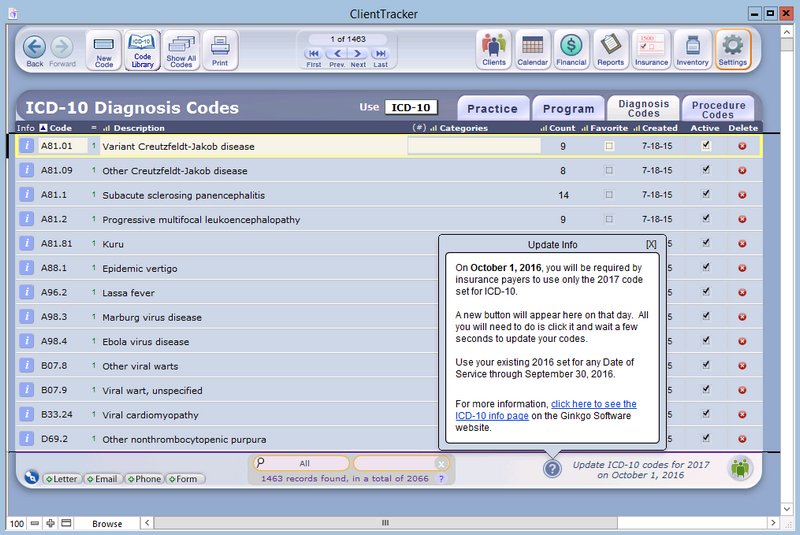The height and width of the screenshot is (535, 800).
Task: Toggle Favorite for A81.01
Action: point(609,146)
